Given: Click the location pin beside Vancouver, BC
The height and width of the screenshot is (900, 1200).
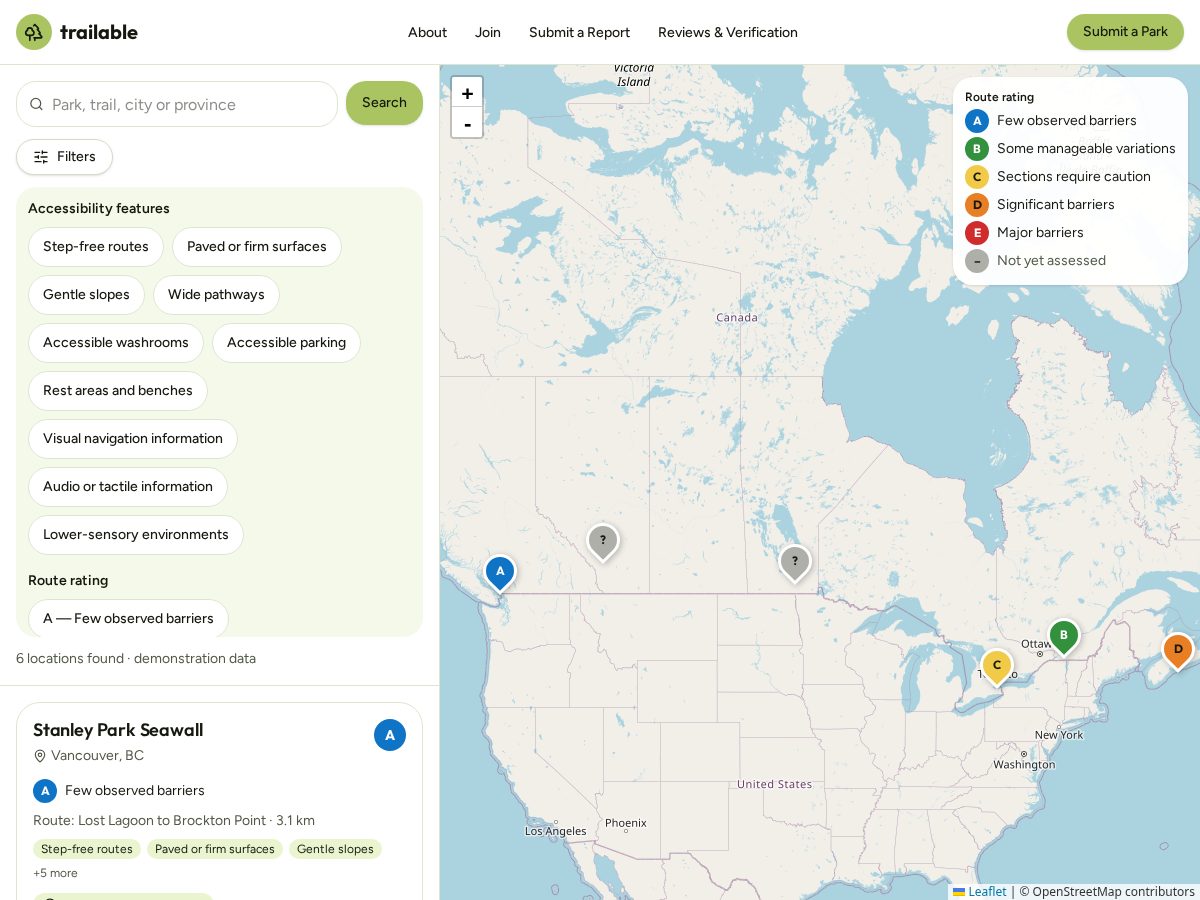Looking at the screenshot, I should pos(40,756).
